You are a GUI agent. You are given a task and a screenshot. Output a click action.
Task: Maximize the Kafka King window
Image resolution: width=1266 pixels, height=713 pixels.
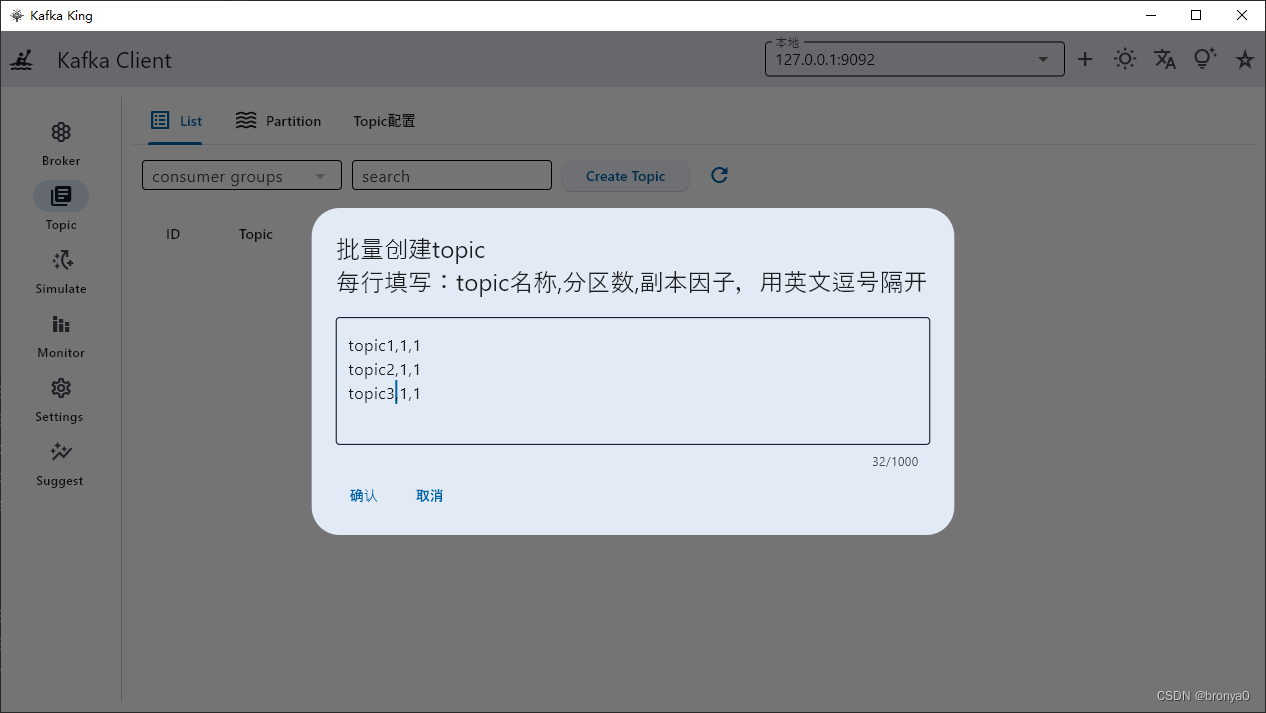pos(1196,15)
